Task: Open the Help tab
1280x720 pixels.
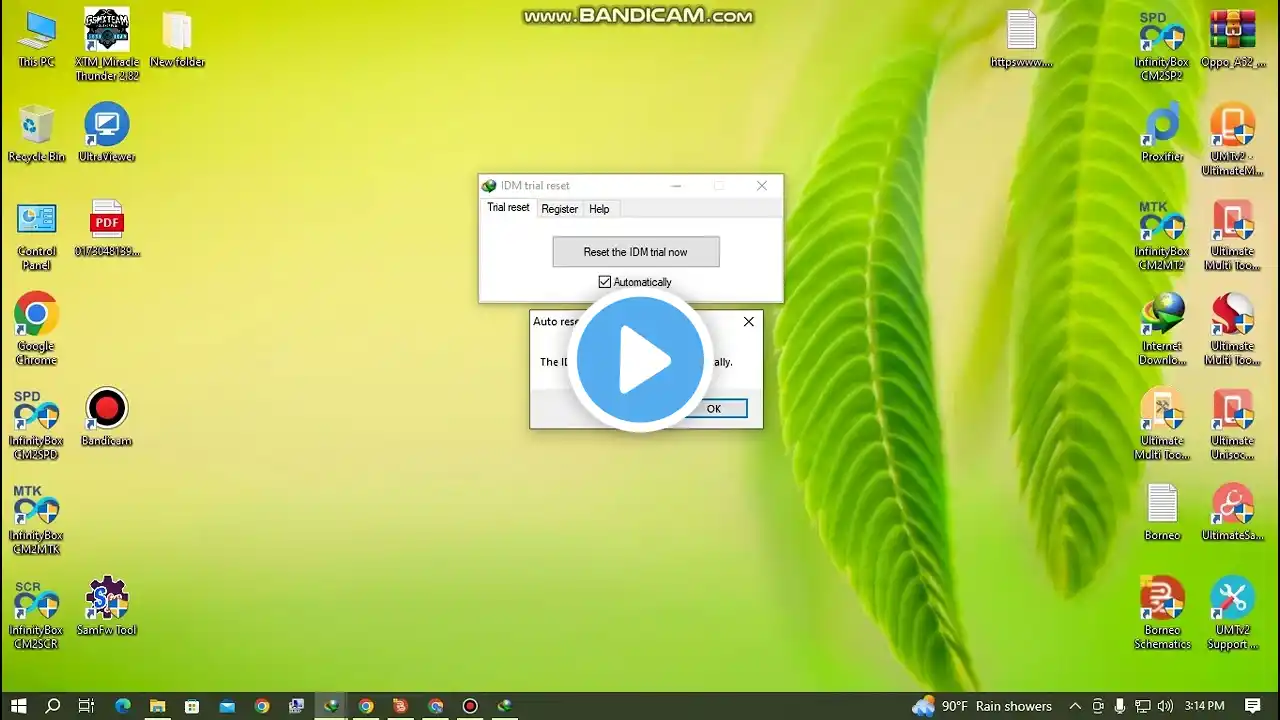Action: [599, 209]
